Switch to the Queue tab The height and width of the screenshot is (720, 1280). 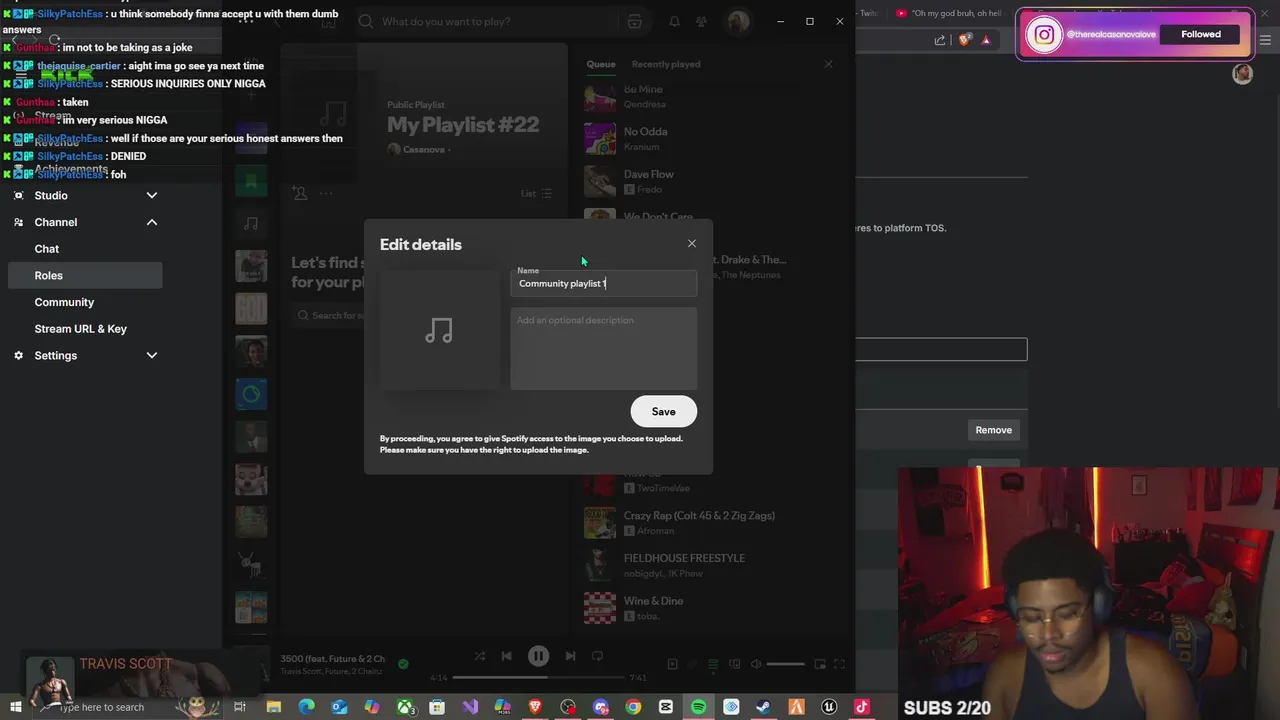point(601,64)
